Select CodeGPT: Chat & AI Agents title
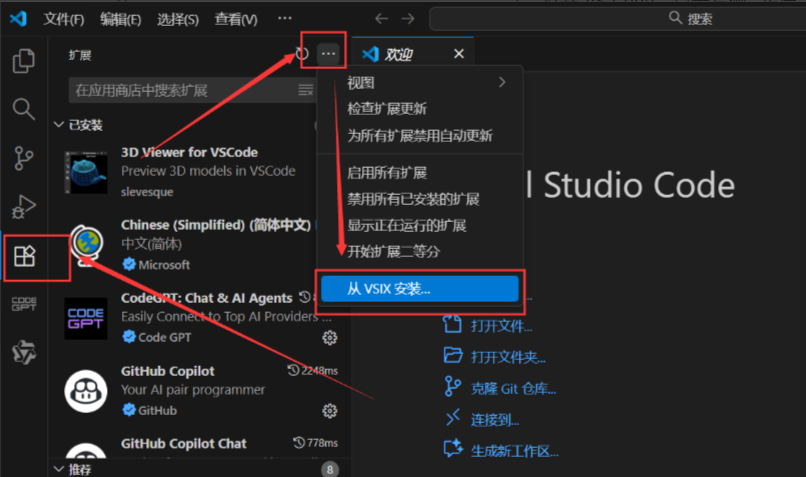Viewport: 806px width, 477px height. (x=207, y=298)
